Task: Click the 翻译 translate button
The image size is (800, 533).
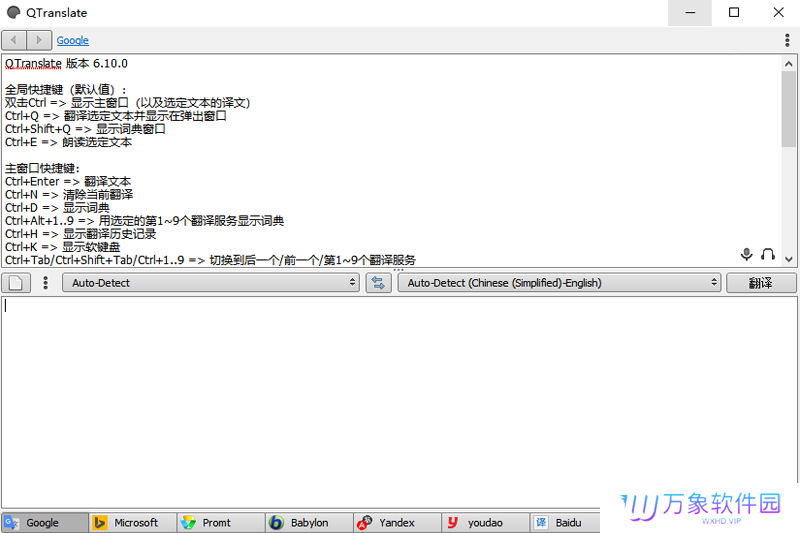Action: coord(761,283)
